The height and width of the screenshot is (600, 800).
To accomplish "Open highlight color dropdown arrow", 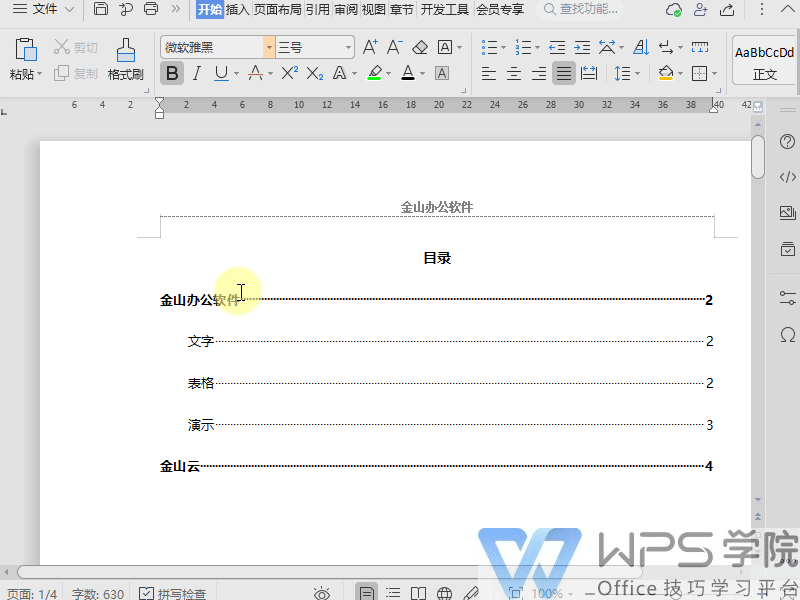I will click(x=389, y=74).
